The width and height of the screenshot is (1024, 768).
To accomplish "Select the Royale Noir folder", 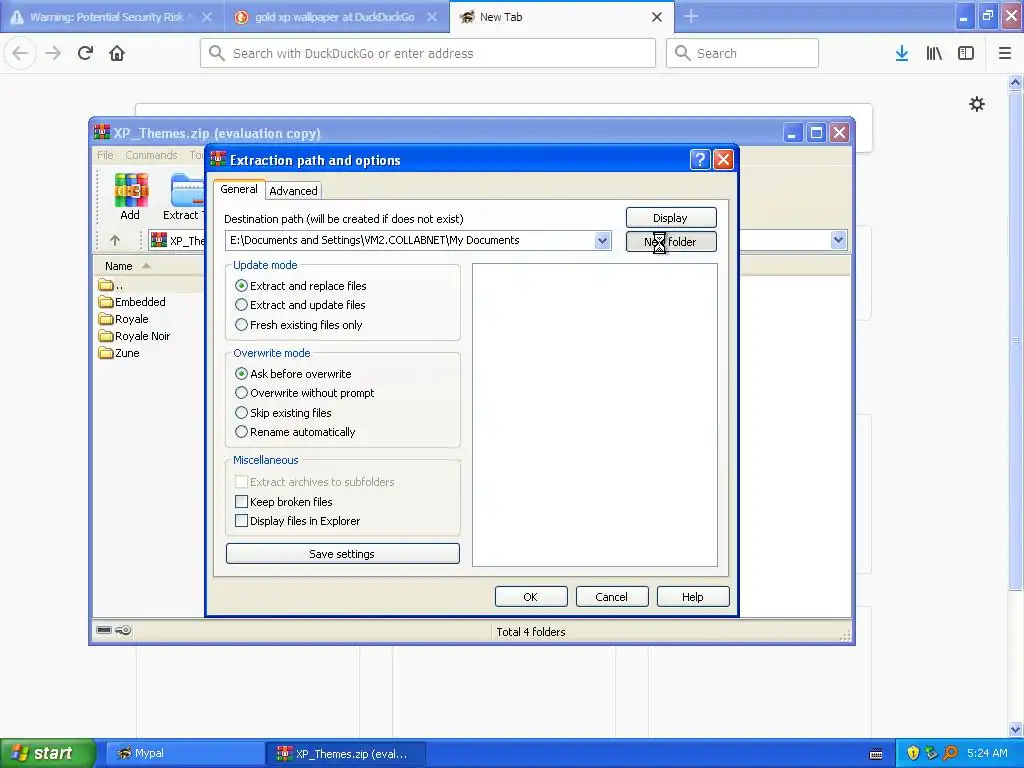I will [135, 336].
